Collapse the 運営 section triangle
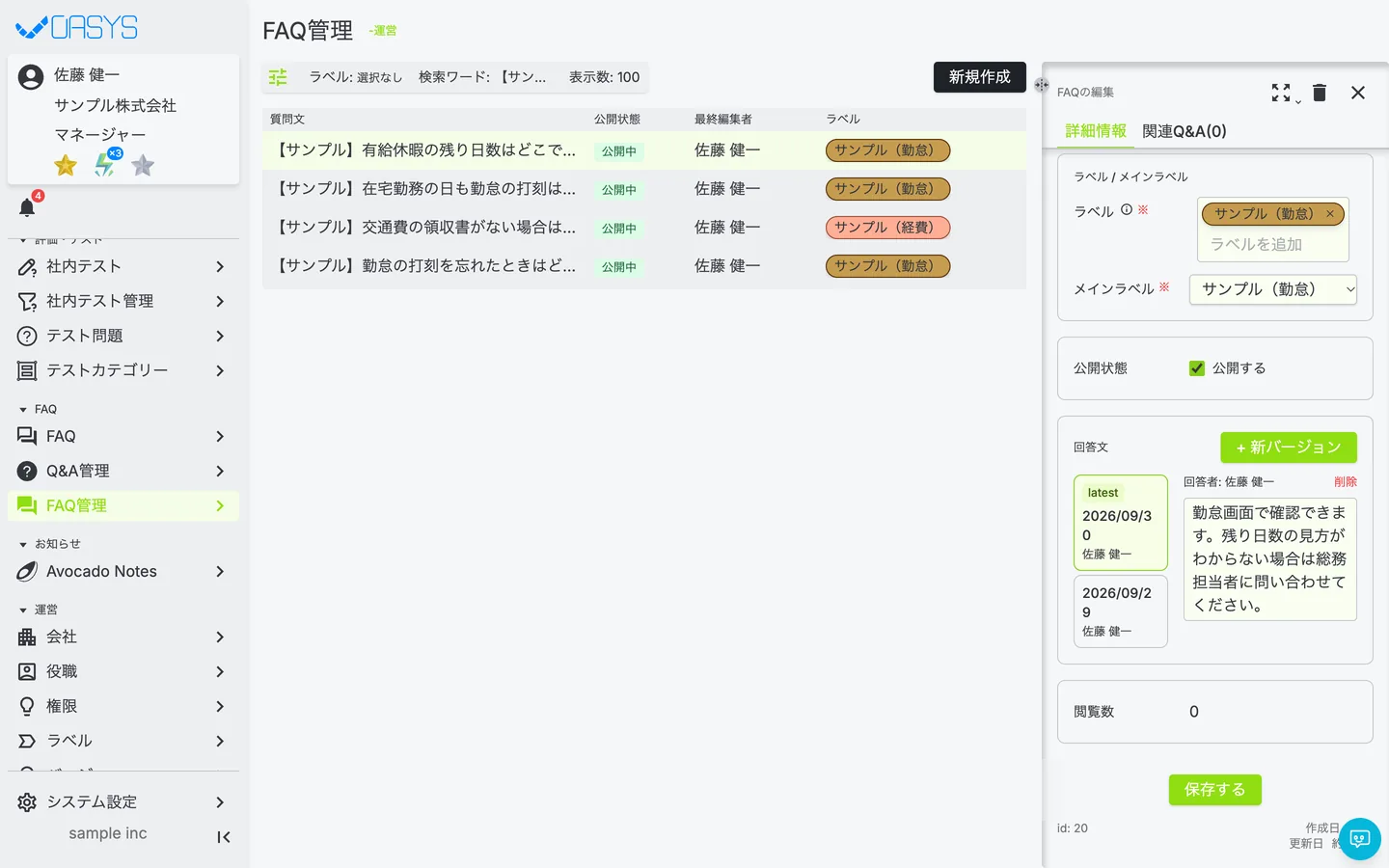Viewport: 1389px width, 868px height. tap(23, 610)
